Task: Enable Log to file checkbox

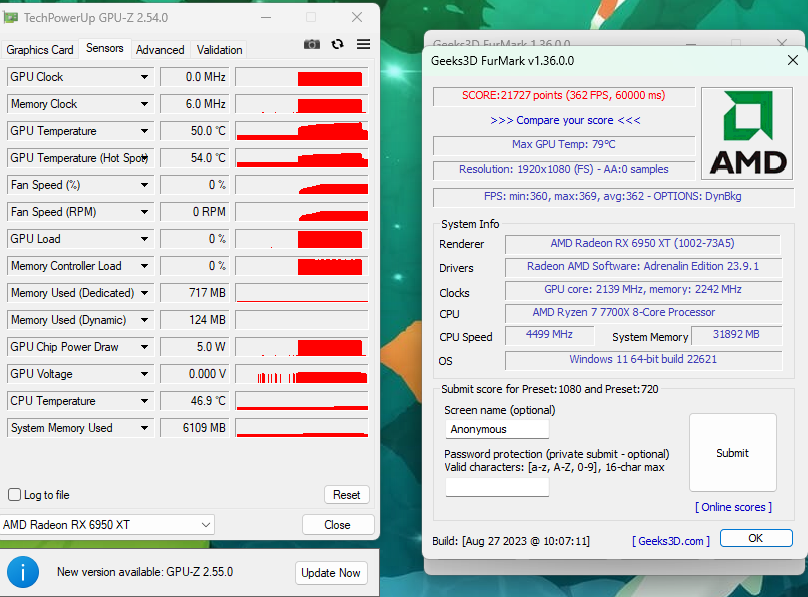Action: tap(14, 494)
